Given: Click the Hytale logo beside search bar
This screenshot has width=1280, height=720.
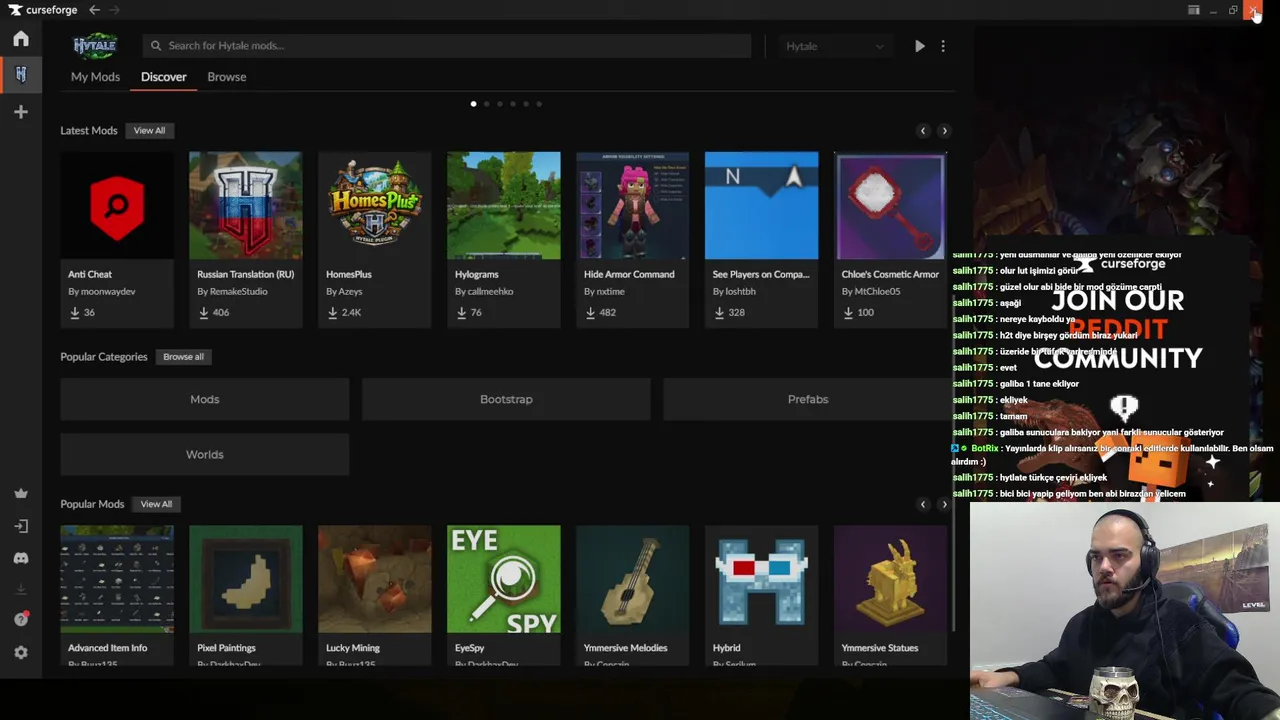Looking at the screenshot, I should click(95, 46).
